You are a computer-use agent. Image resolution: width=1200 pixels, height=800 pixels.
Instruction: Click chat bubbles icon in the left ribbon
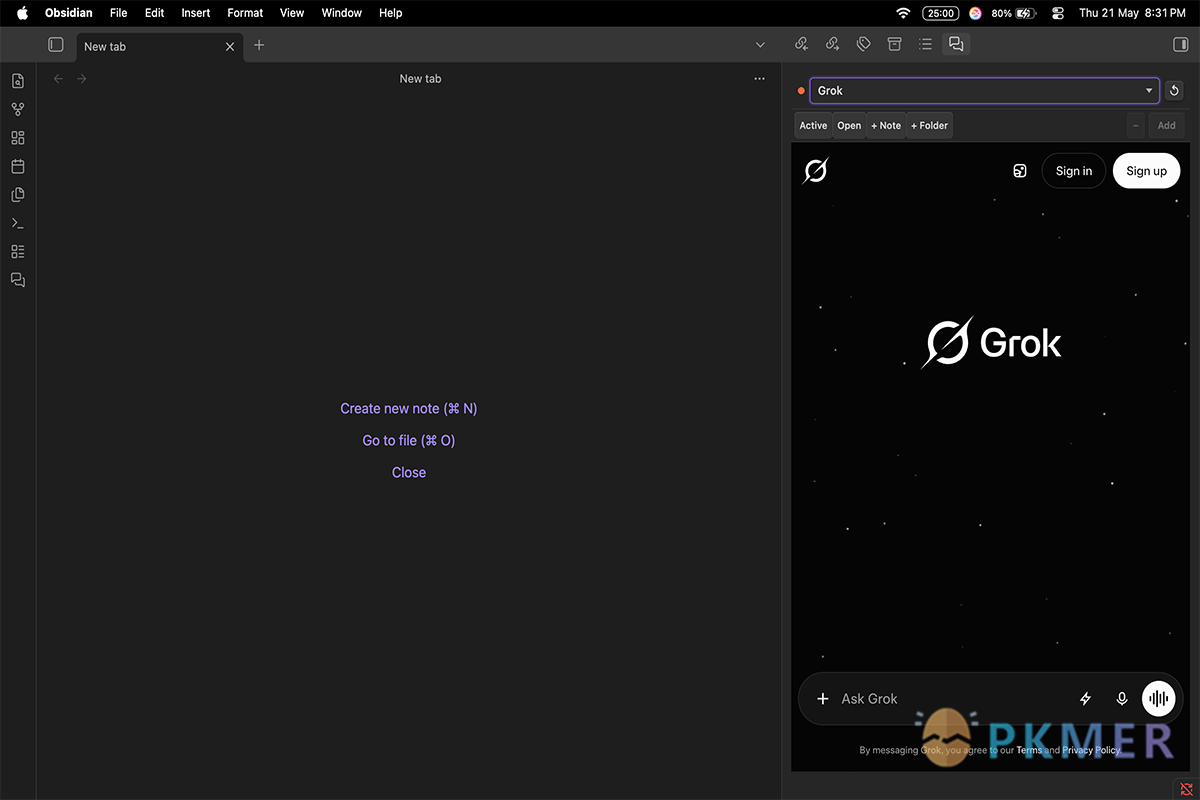[18, 280]
